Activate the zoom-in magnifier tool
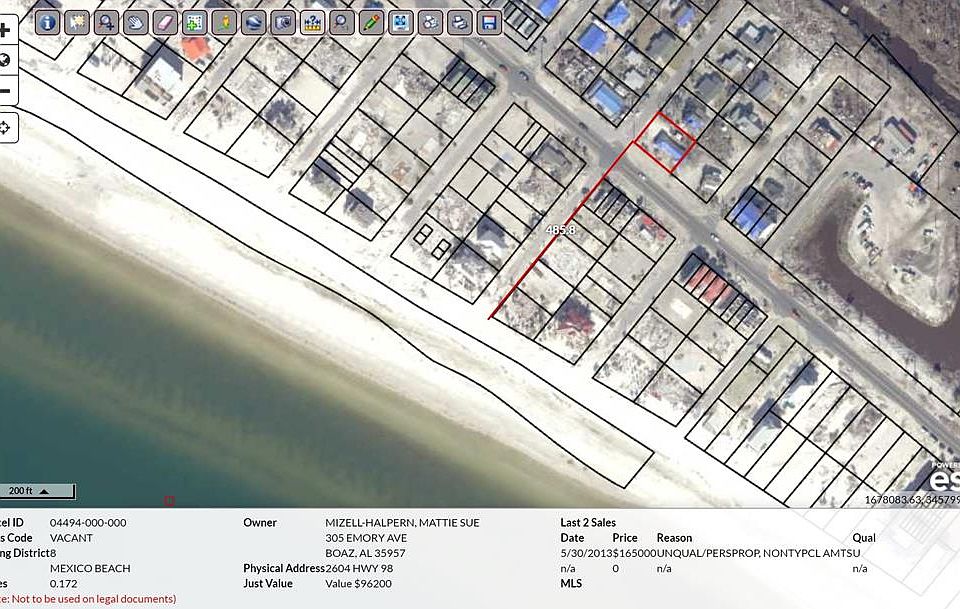 pyautogui.click(x=107, y=23)
